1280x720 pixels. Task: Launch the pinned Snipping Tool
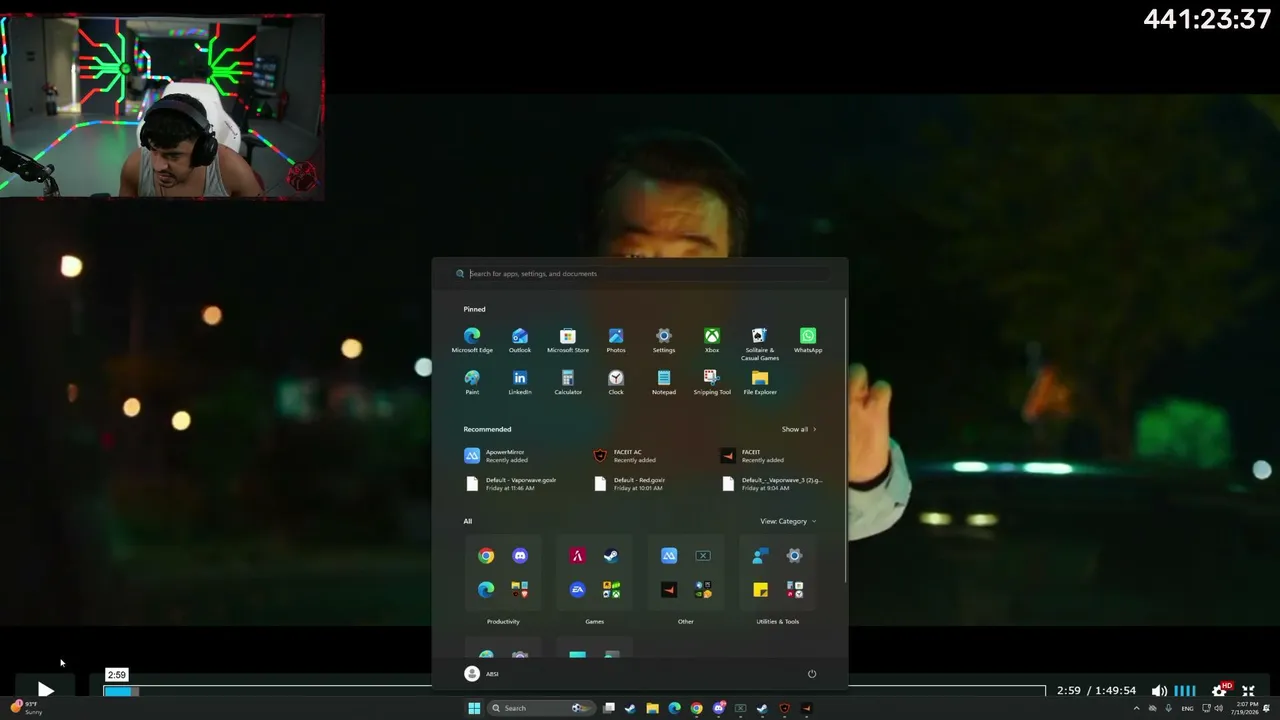tap(712, 382)
